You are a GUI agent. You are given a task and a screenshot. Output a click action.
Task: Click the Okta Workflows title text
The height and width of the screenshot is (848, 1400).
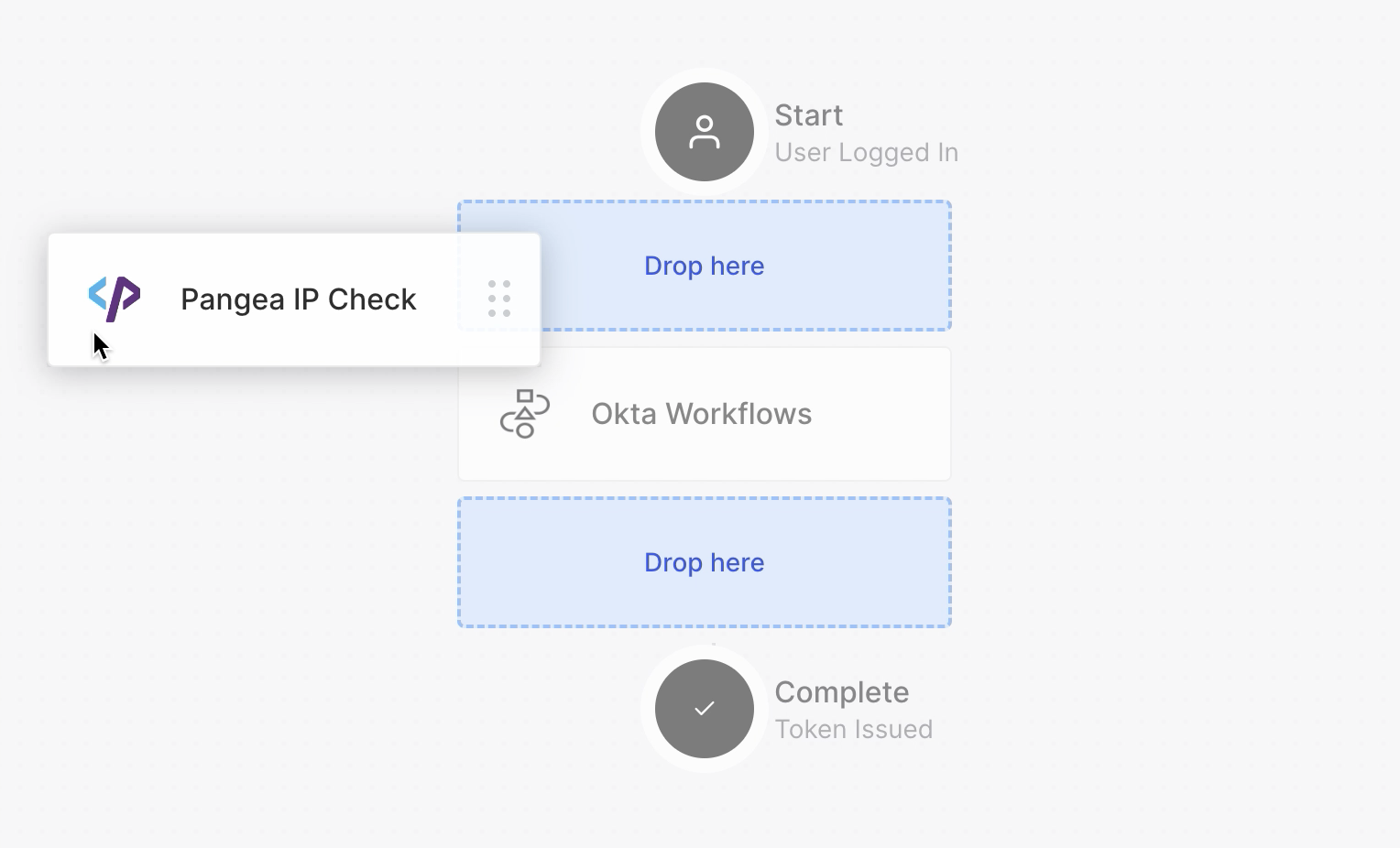tap(701, 414)
